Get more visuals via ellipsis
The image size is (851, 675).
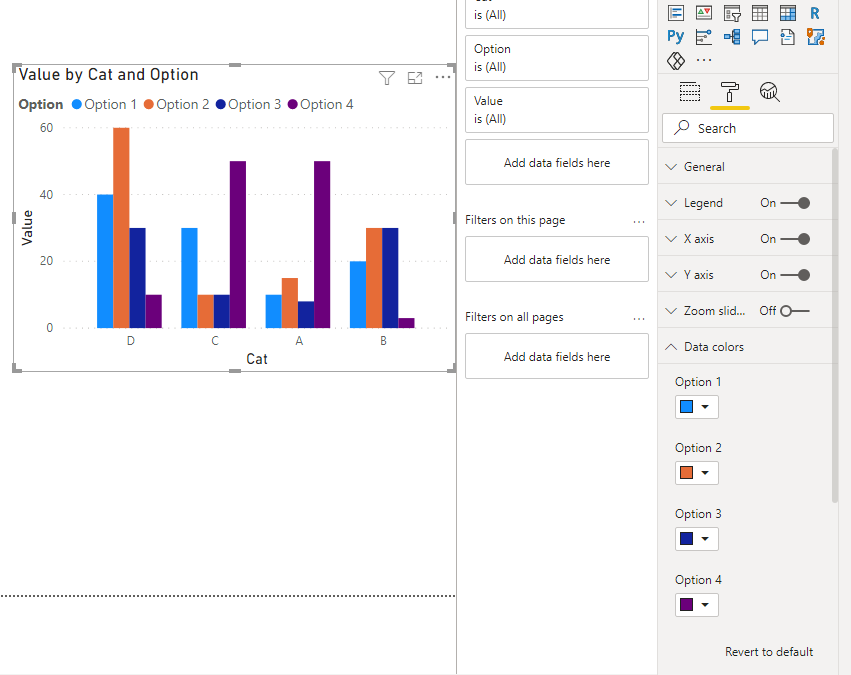tap(704, 60)
